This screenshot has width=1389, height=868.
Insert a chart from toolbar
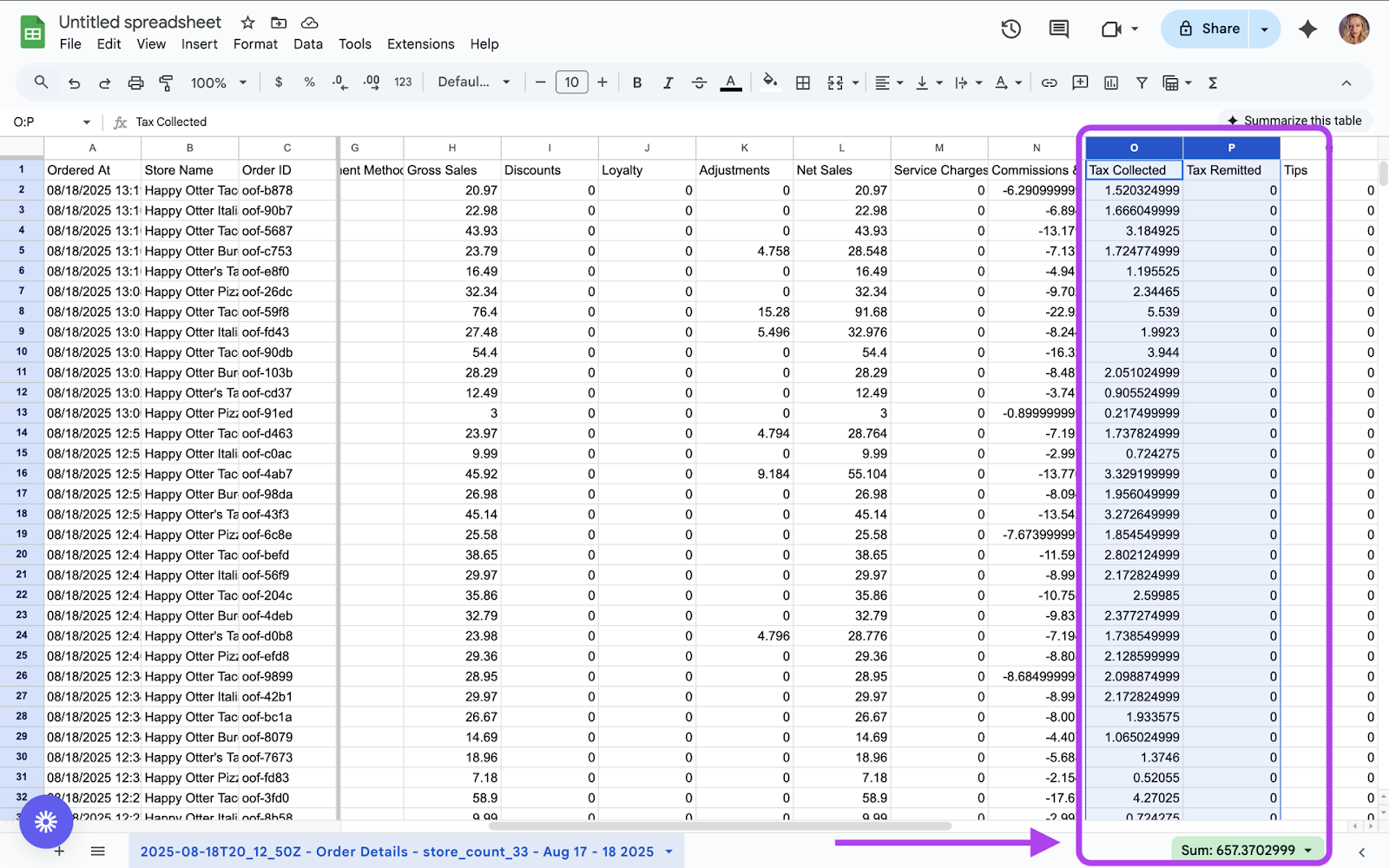click(x=1110, y=82)
